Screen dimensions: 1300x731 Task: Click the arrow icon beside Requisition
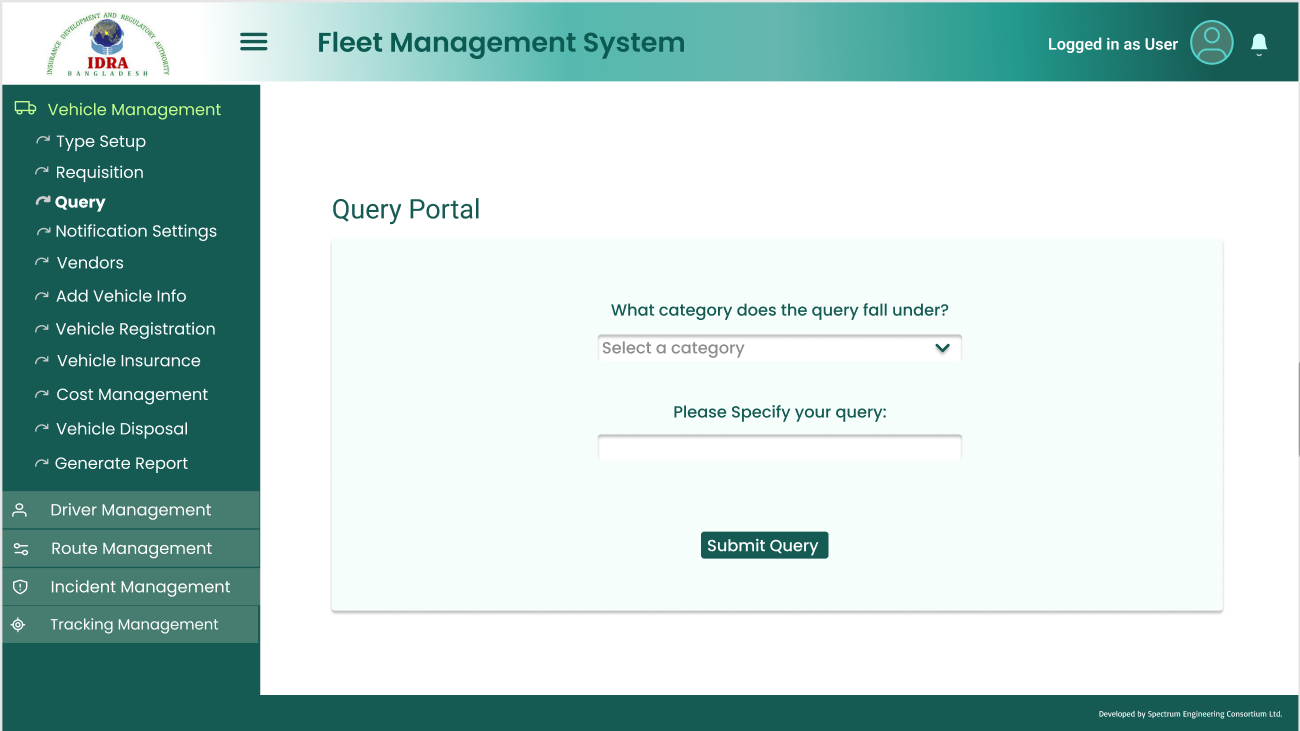coord(42,172)
